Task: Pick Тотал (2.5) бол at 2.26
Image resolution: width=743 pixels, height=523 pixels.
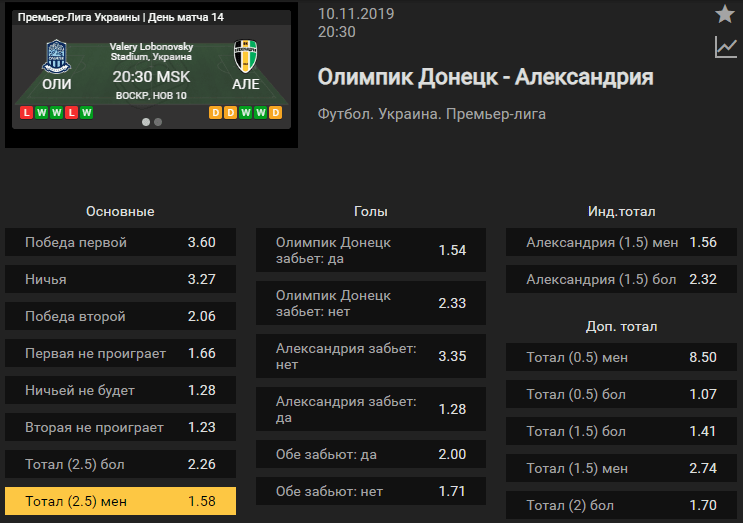Action: (120, 464)
